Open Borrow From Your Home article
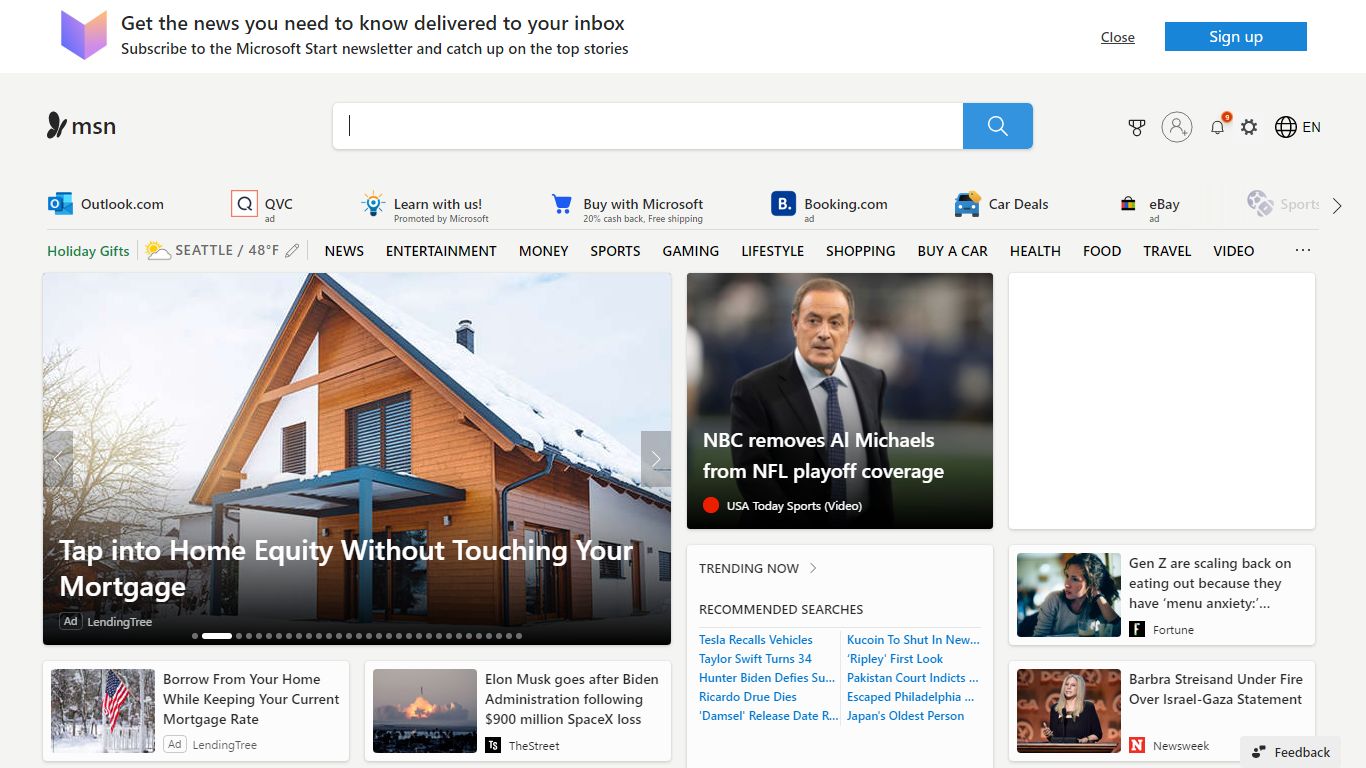 pos(251,699)
